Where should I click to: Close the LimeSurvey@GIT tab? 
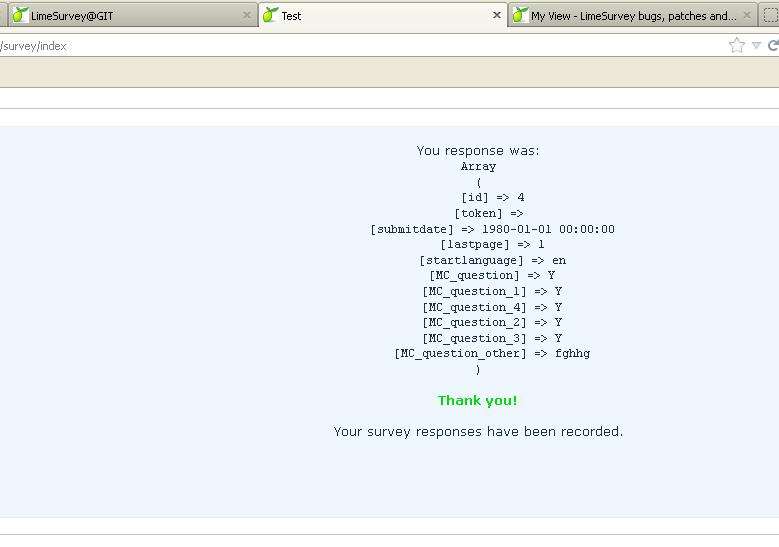click(246, 15)
